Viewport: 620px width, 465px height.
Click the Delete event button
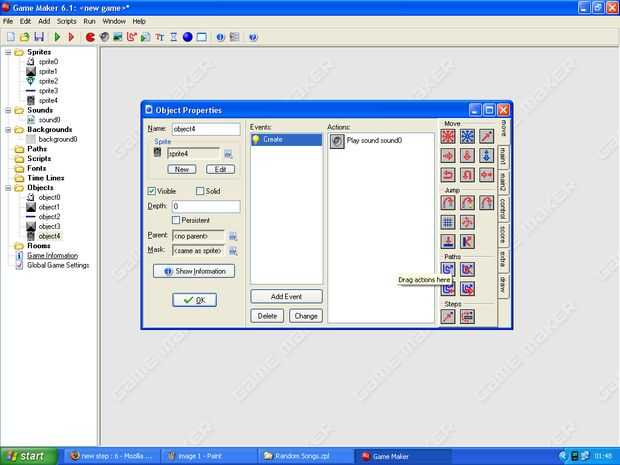coord(267,316)
